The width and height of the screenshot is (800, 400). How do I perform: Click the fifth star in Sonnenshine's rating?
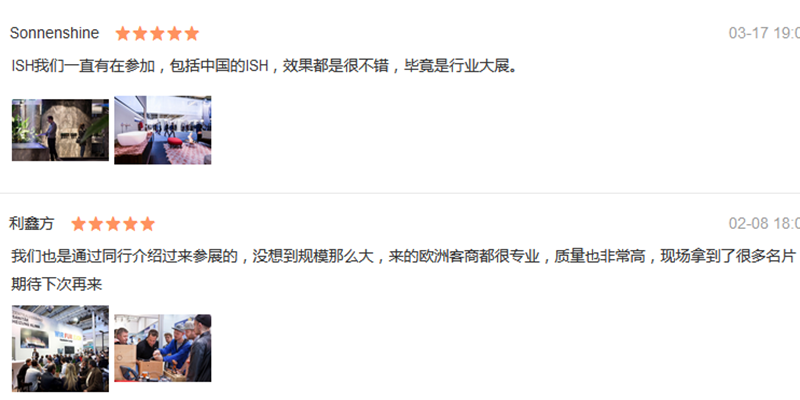click(x=192, y=34)
